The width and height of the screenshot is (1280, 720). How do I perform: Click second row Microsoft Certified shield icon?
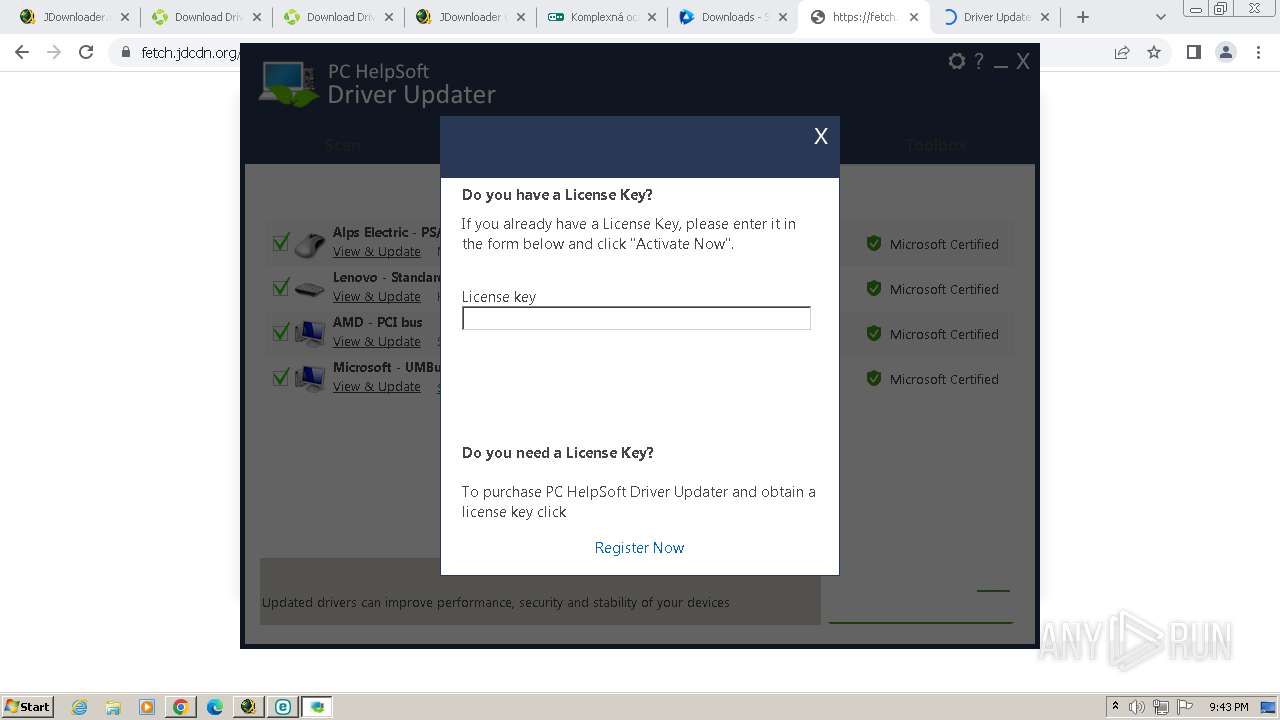point(874,288)
